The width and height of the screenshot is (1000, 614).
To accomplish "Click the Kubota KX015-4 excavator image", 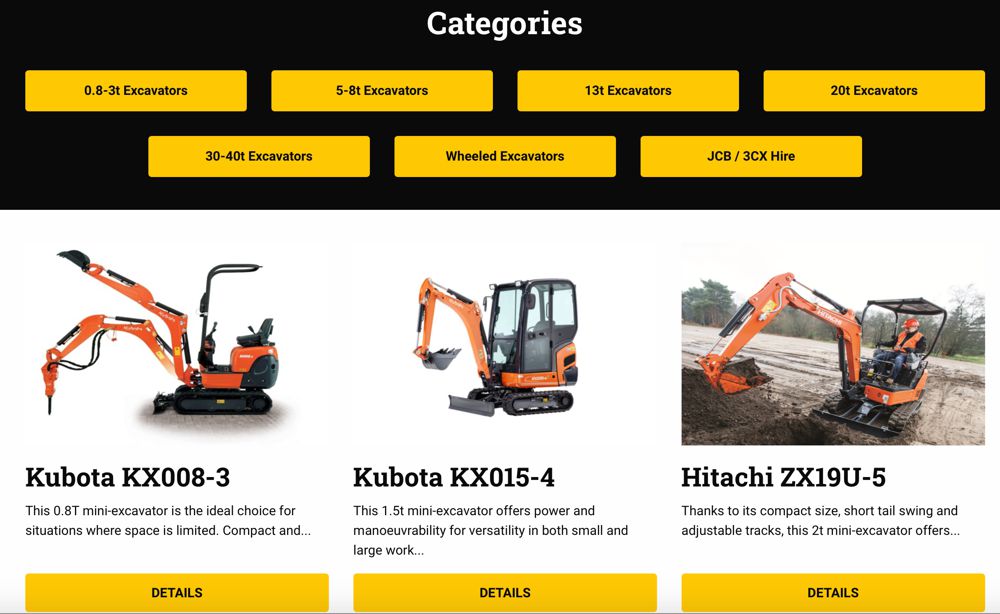I will point(505,343).
